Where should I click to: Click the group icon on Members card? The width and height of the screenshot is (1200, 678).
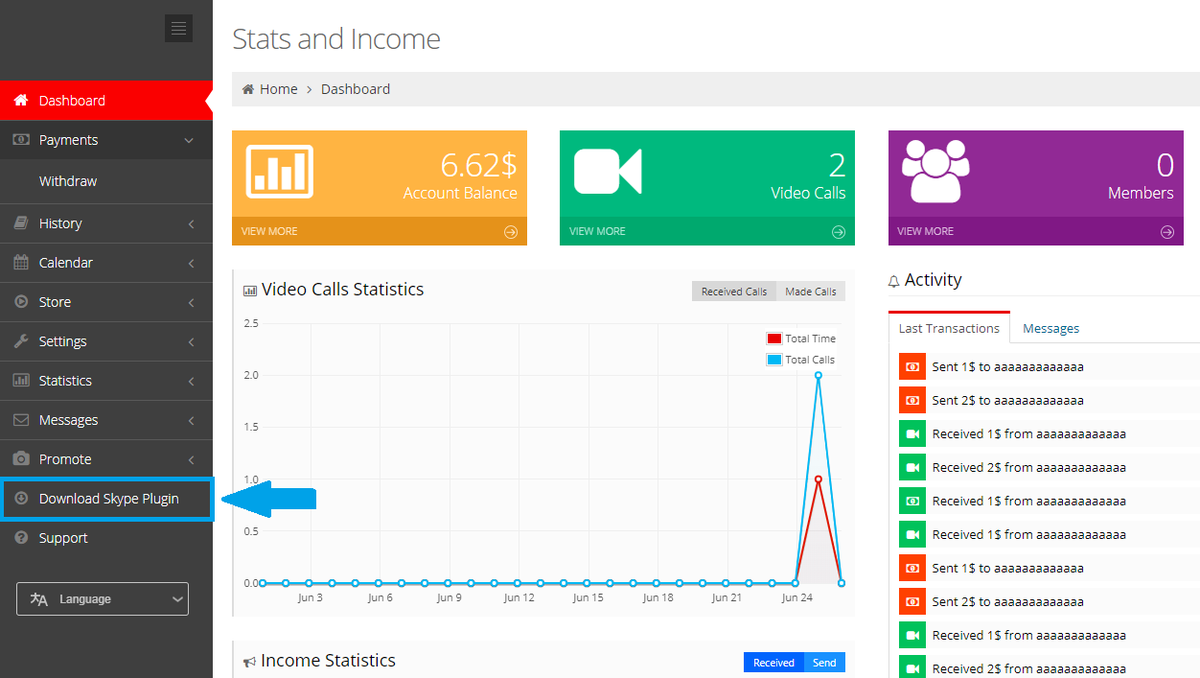tap(936, 170)
